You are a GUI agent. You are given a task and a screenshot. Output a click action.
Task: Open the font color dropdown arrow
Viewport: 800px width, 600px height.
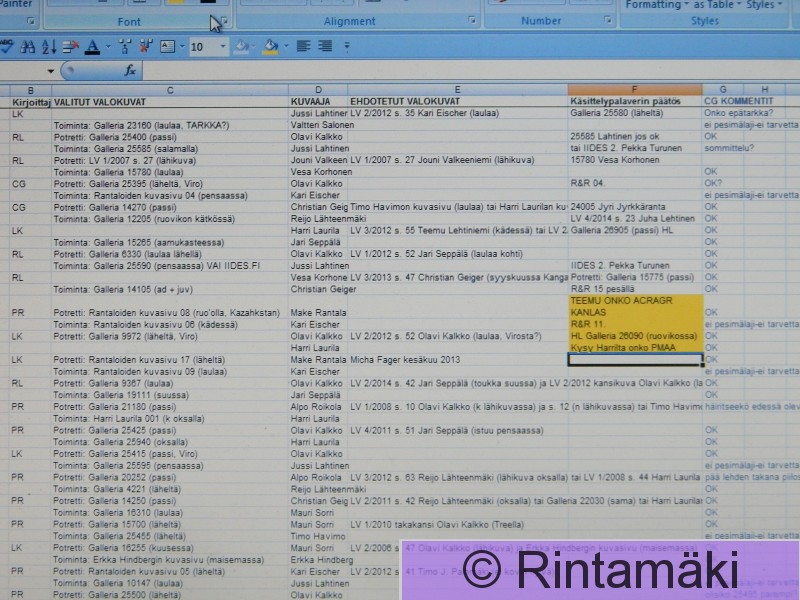pos(107,47)
